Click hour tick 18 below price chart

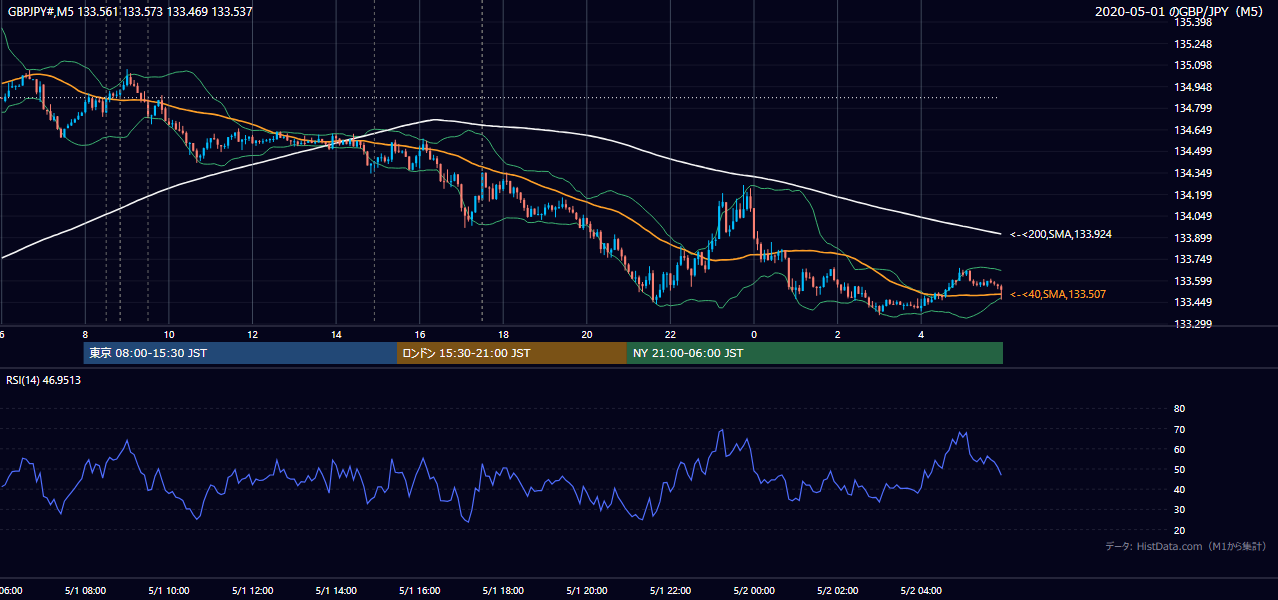[x=503, y=334]
